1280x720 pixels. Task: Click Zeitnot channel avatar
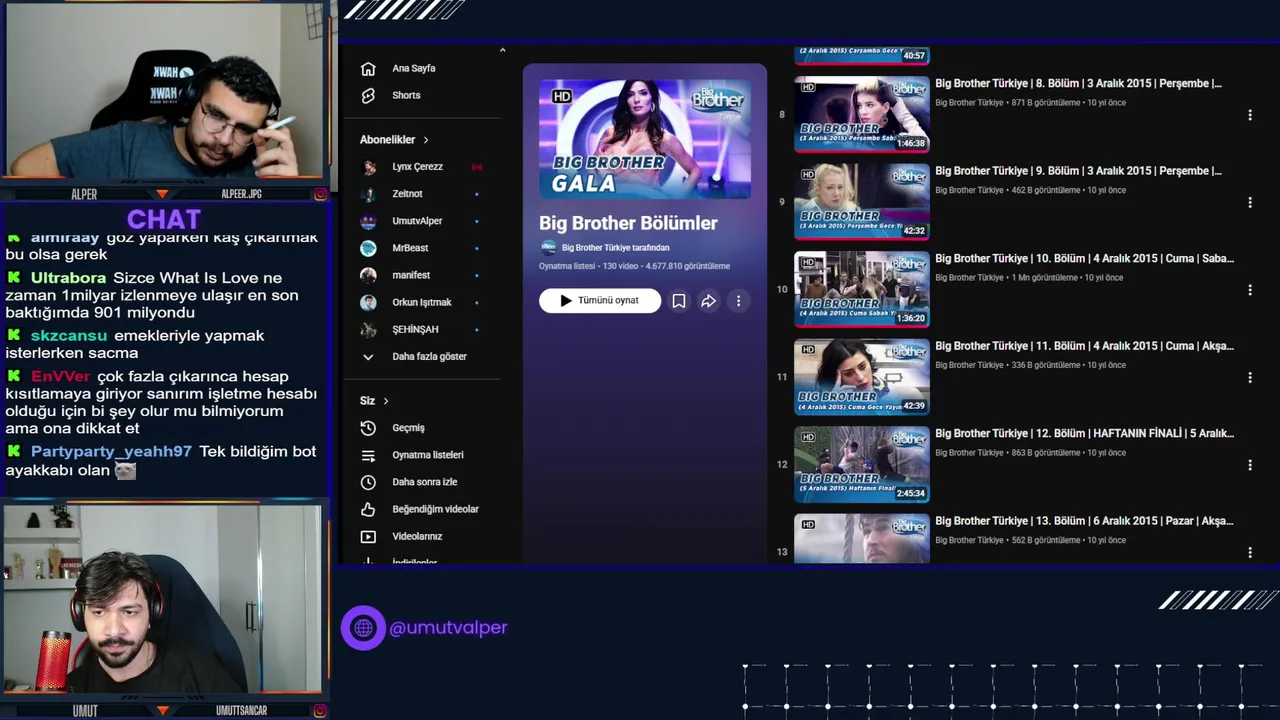(x=368, y=194)
